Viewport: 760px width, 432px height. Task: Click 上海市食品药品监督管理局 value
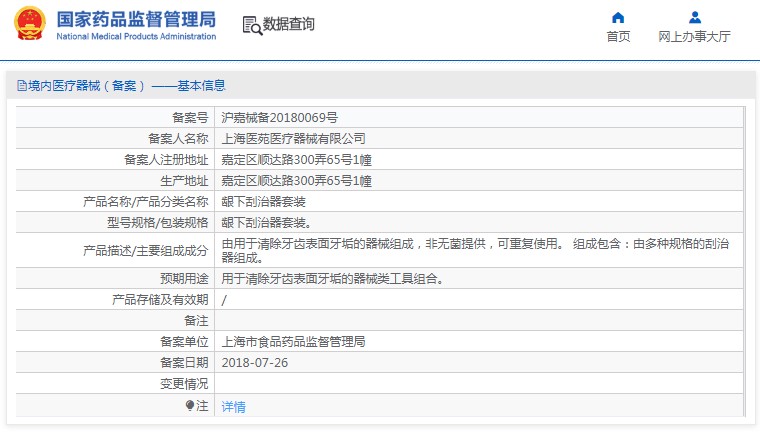294,341
